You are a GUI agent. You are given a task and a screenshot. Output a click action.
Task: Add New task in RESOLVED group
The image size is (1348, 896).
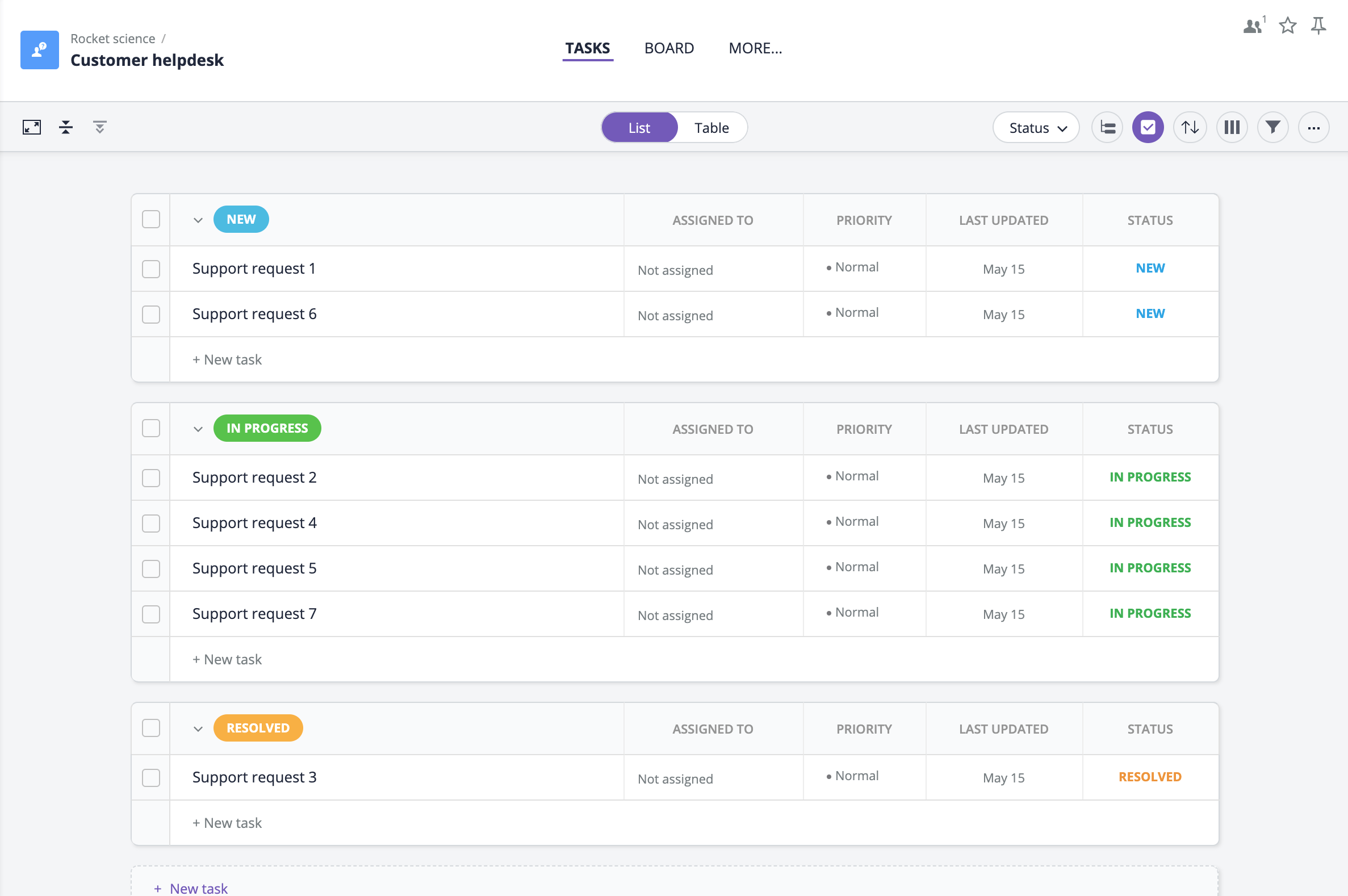click(x=227, y=823)
